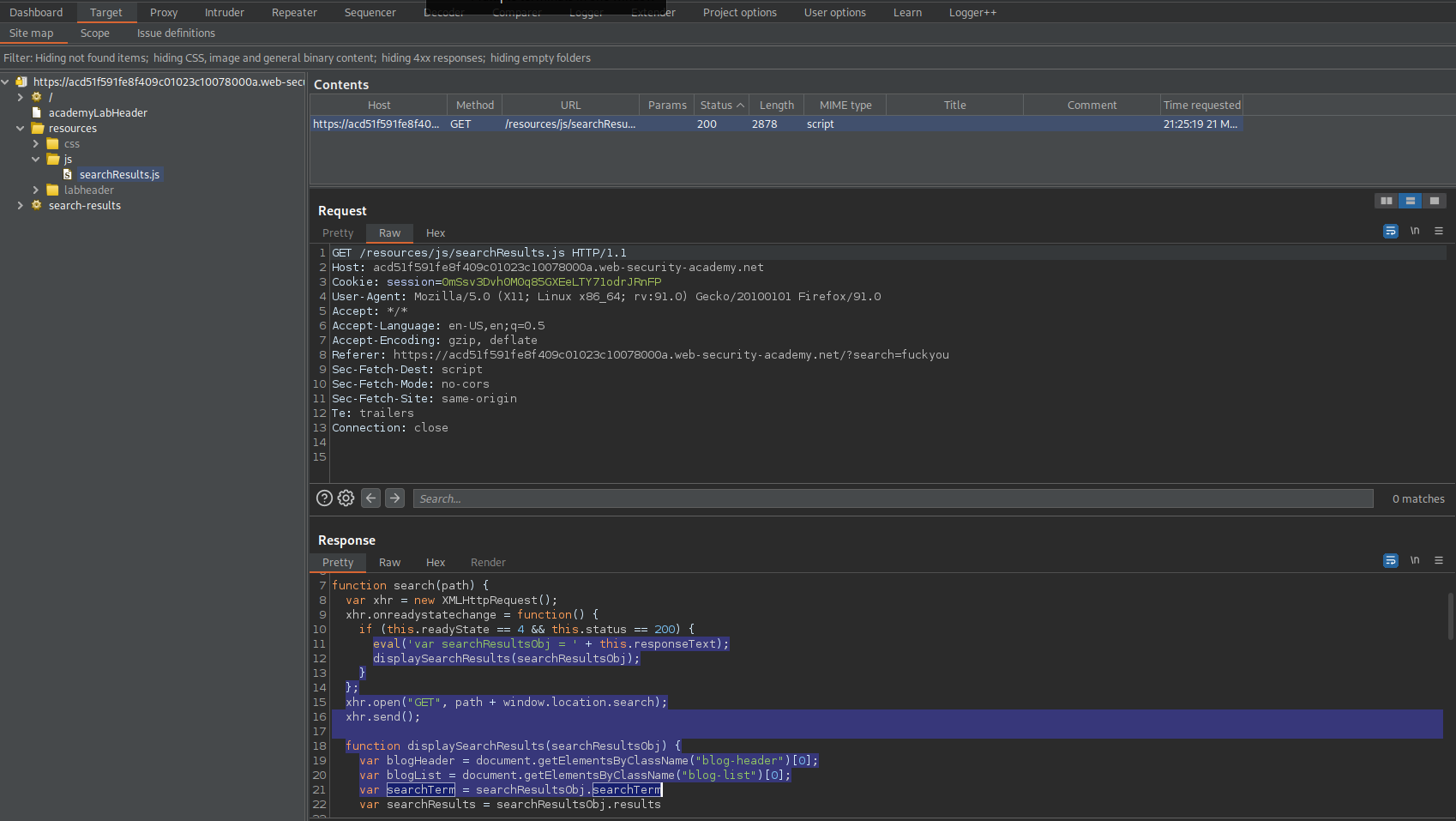Open search settings gear icon
This screenshot has height=821, width=1456.
click(346, 498)
